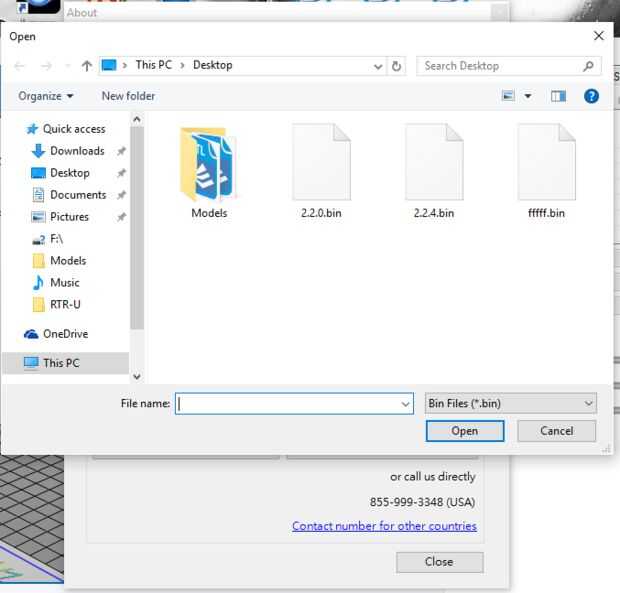
Task: Change the view layout icon
Action: [x=508, y=96]
